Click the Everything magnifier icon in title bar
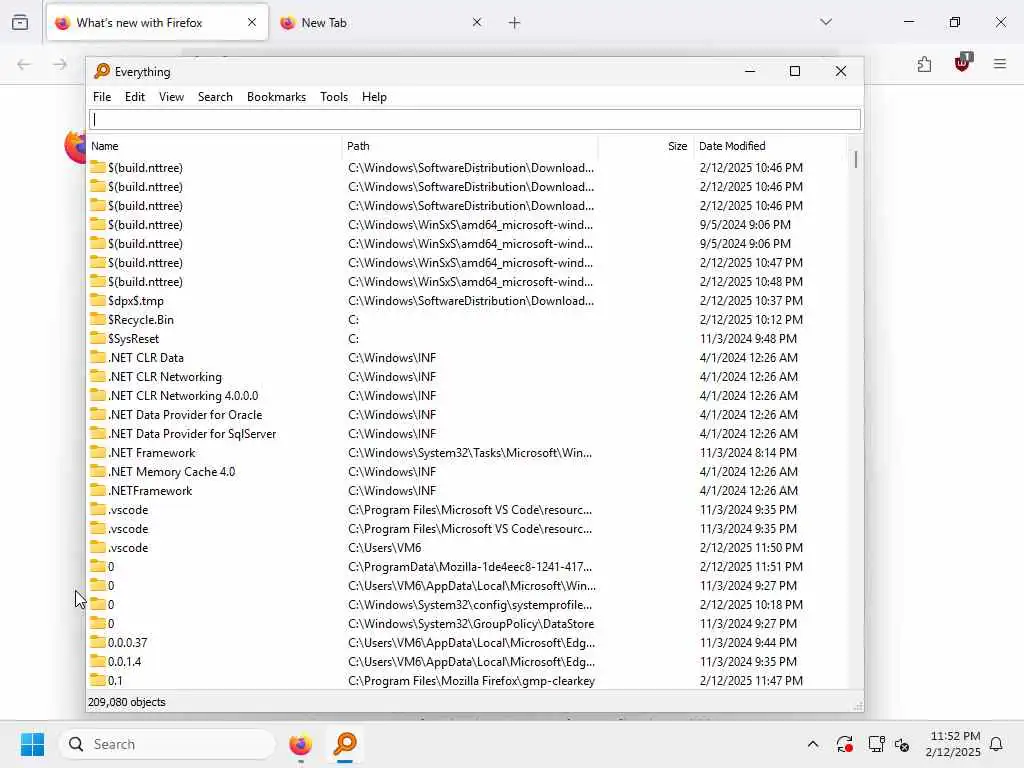1024x768 pixels. [102, 71]
